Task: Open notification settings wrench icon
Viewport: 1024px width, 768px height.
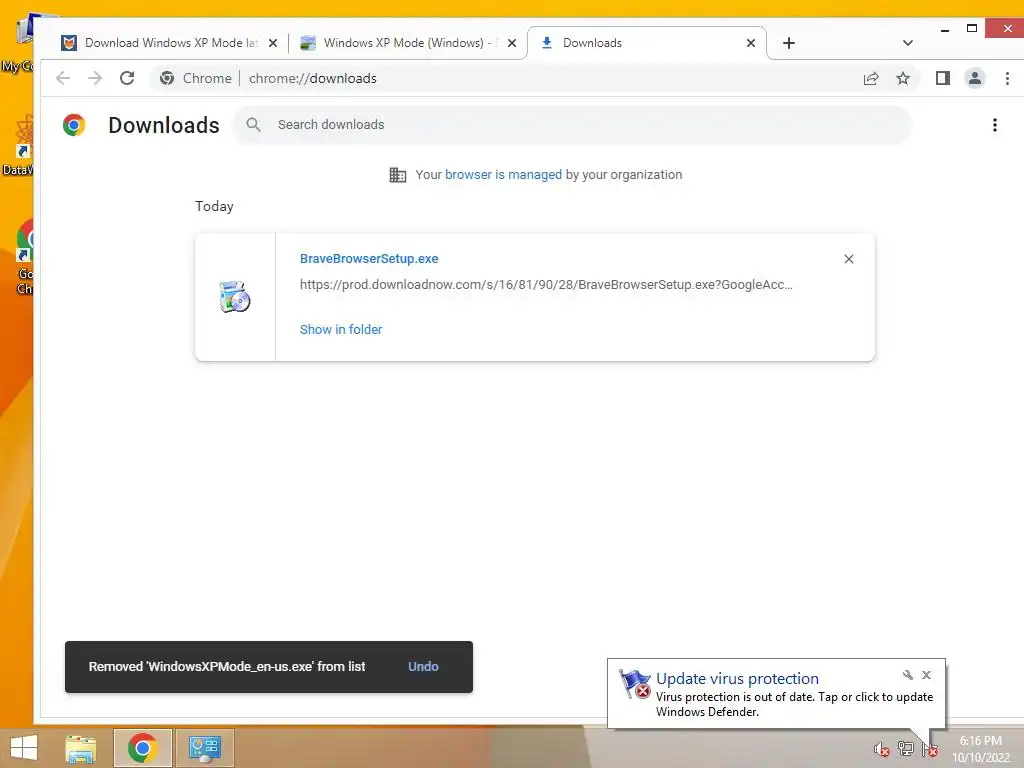Action: tap(908, 675)
